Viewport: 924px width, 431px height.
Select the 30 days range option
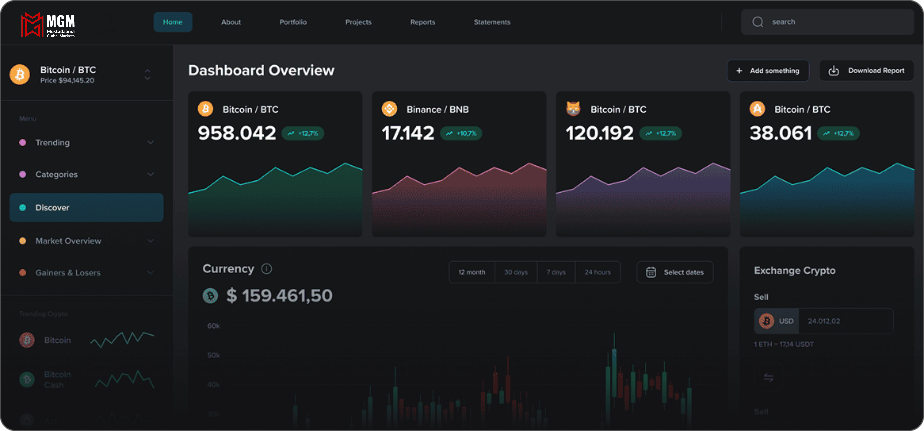click(x=516, y=272)
